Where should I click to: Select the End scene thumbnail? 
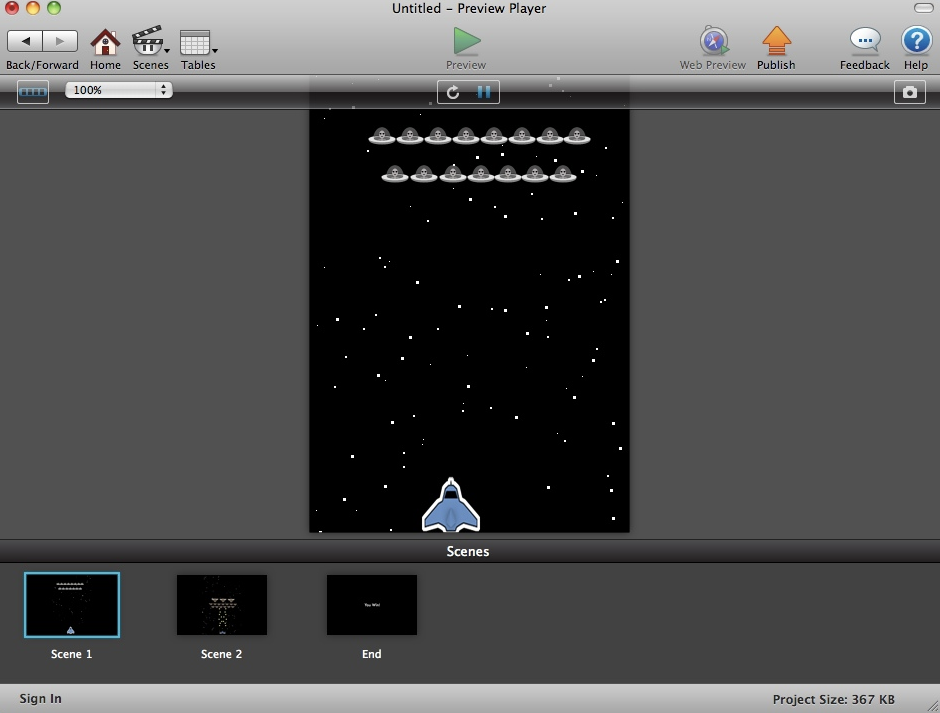tap(372, 604)
